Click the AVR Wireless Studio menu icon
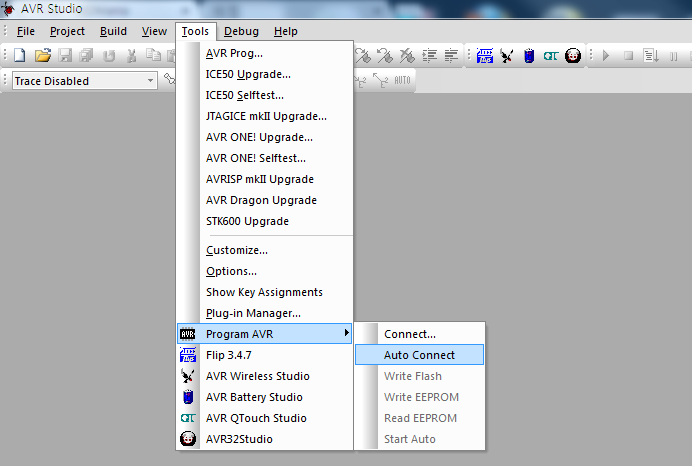Viewport: 692px width, 466px height. [188, 376]
